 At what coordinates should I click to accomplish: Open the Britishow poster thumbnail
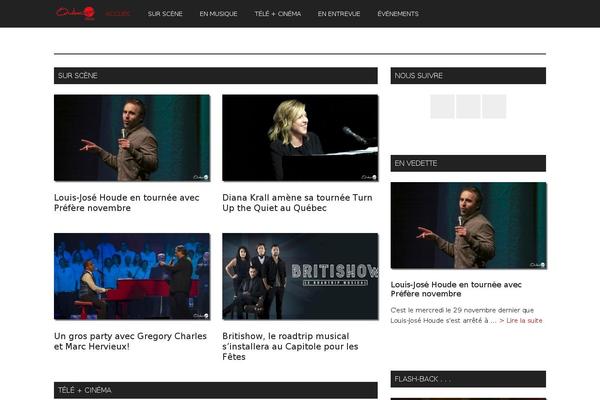click(x=300, y=276)
